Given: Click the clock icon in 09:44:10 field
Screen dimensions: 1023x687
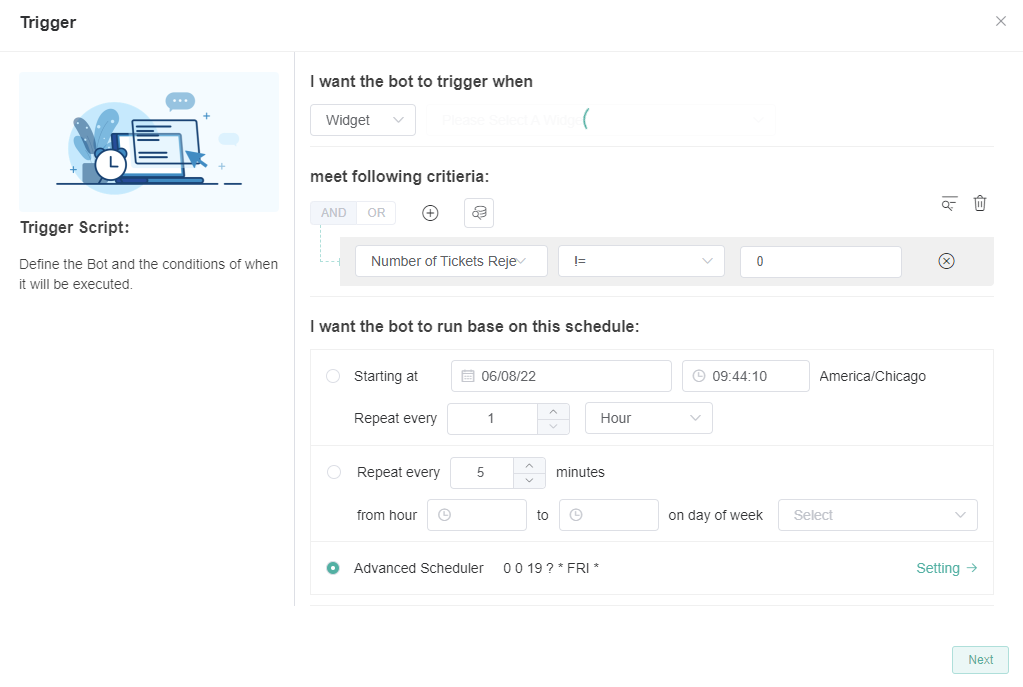Looking at the screenshot, I should [698, 377].
